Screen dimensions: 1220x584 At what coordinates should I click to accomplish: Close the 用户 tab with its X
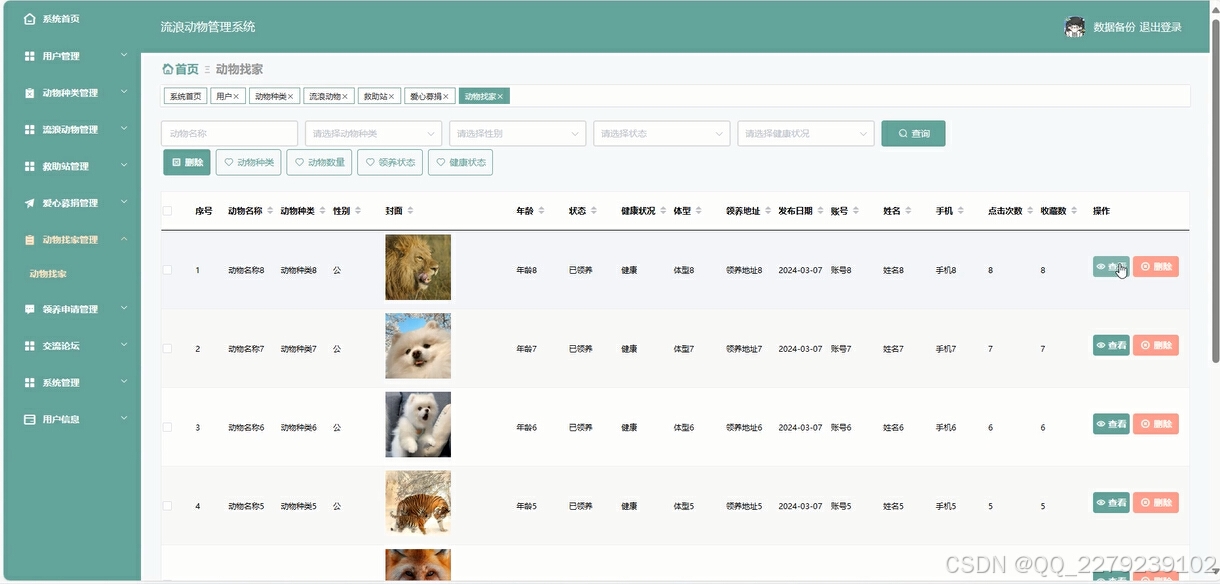pyautogui.click(x=236, y=96)
